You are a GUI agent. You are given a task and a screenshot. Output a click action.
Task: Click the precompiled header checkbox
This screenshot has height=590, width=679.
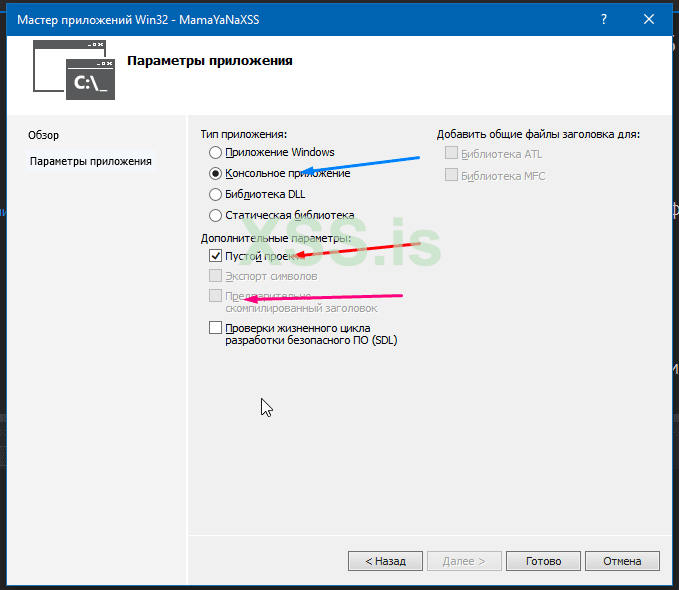[x=215, y=296]
